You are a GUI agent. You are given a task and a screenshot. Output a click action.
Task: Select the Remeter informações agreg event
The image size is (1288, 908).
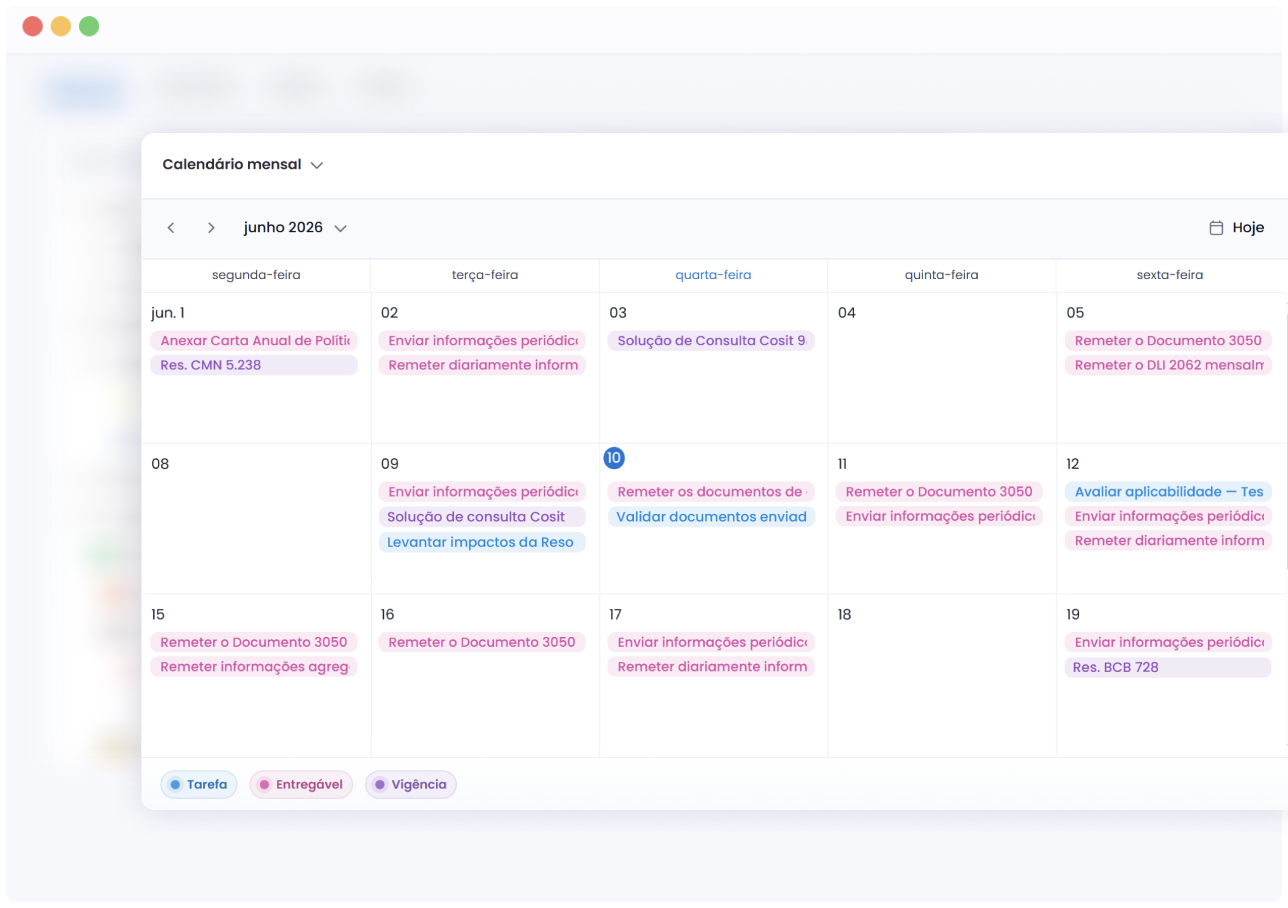click(254, 667)
